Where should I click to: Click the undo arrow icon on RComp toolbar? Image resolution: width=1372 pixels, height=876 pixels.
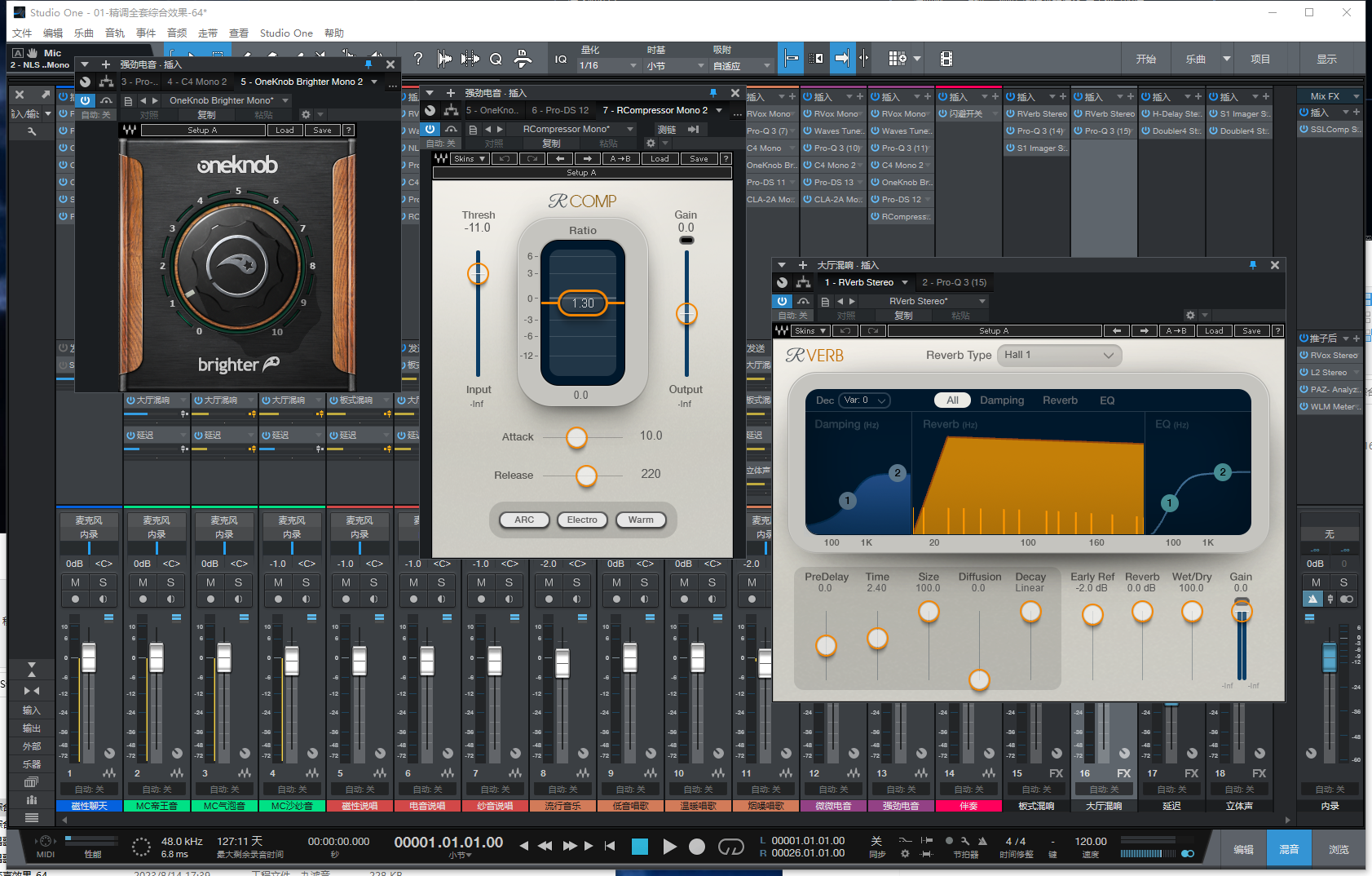pyautogui.click(x=505, y=158)
